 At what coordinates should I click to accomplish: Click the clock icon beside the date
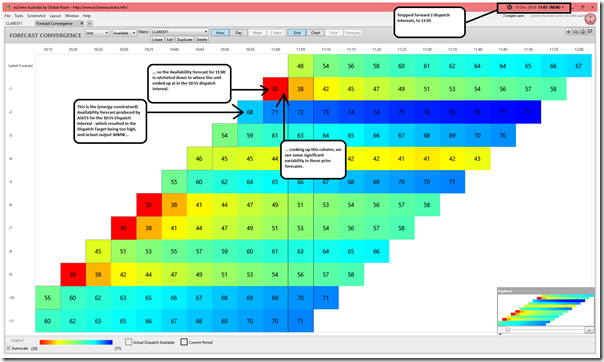[509, 7]
